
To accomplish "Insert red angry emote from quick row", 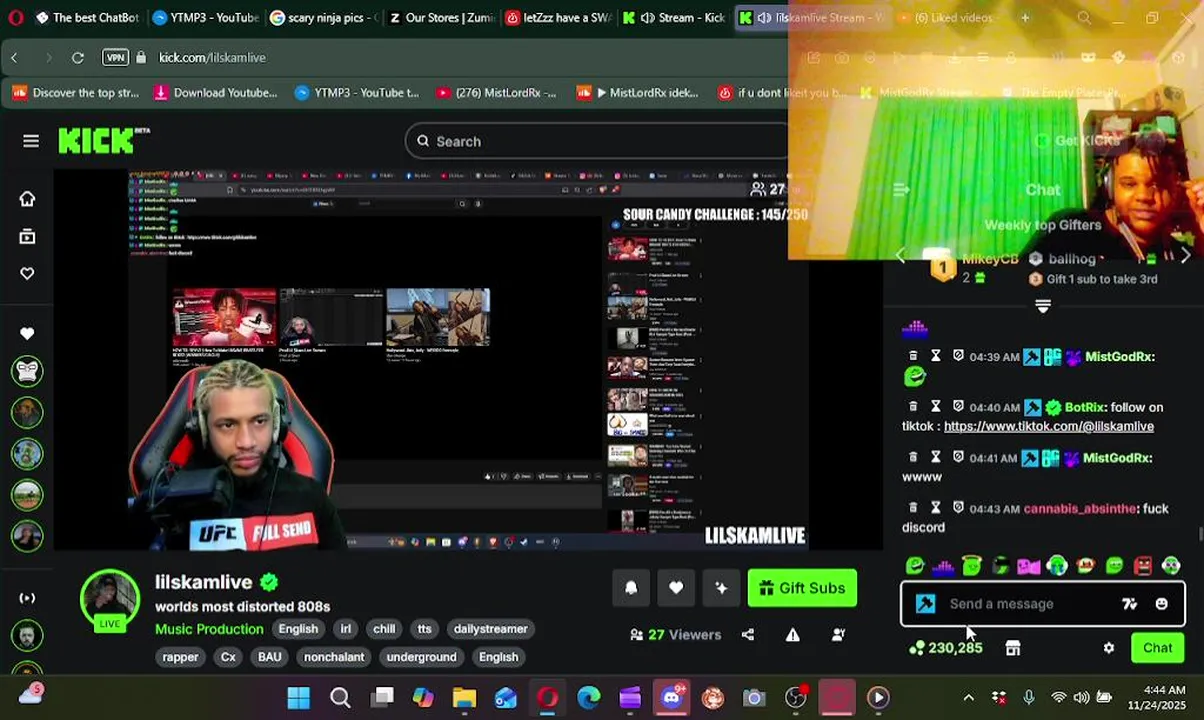I will 1143,566.
